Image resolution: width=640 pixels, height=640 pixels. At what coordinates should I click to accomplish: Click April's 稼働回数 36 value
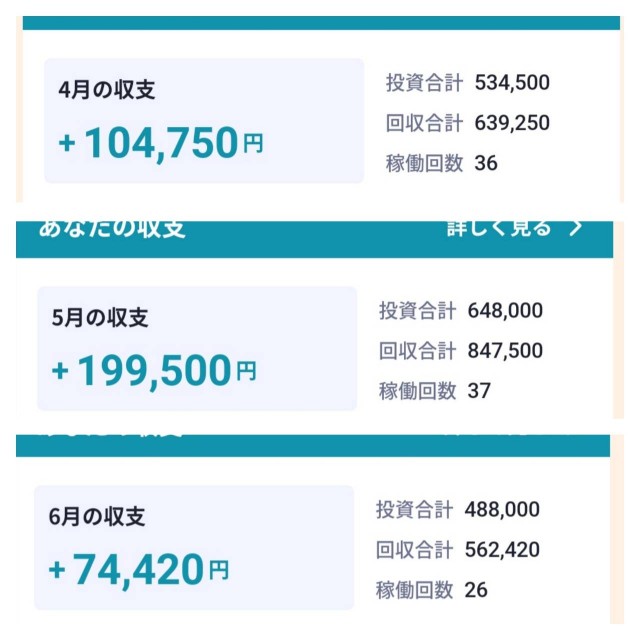click(x=486, y=163)
